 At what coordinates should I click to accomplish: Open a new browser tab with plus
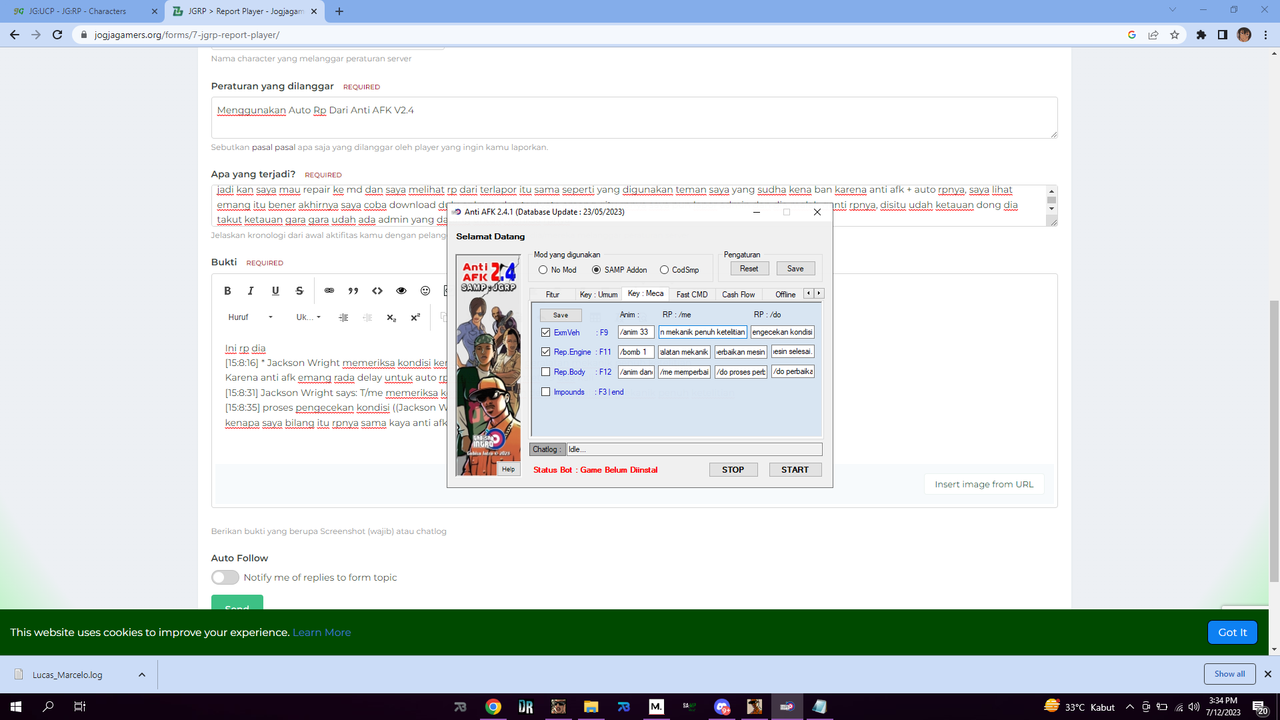pyautogui.click(x=339, y=11)
